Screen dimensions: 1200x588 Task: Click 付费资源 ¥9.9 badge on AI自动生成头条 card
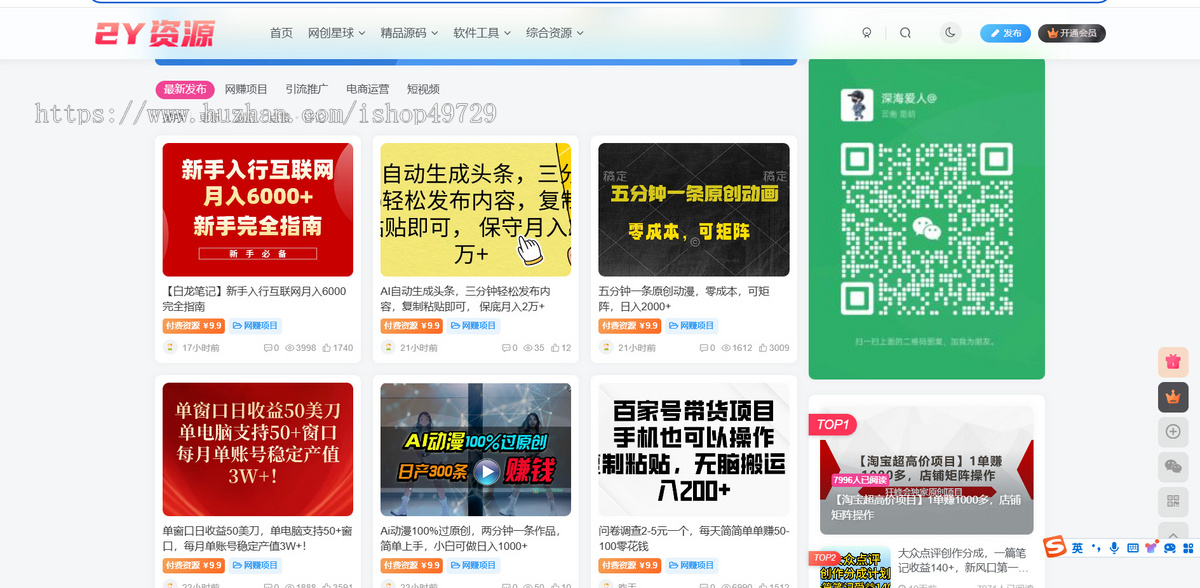(411, 326)
